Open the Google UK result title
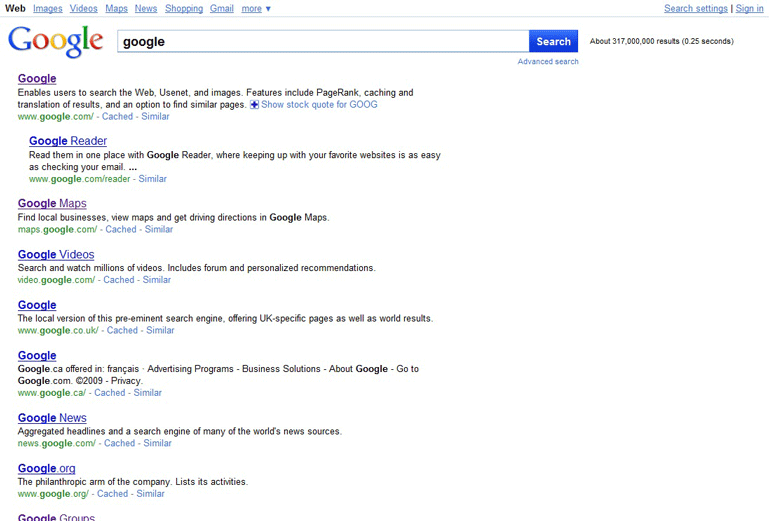The image size is (769, 521). [x=37, y=305]
